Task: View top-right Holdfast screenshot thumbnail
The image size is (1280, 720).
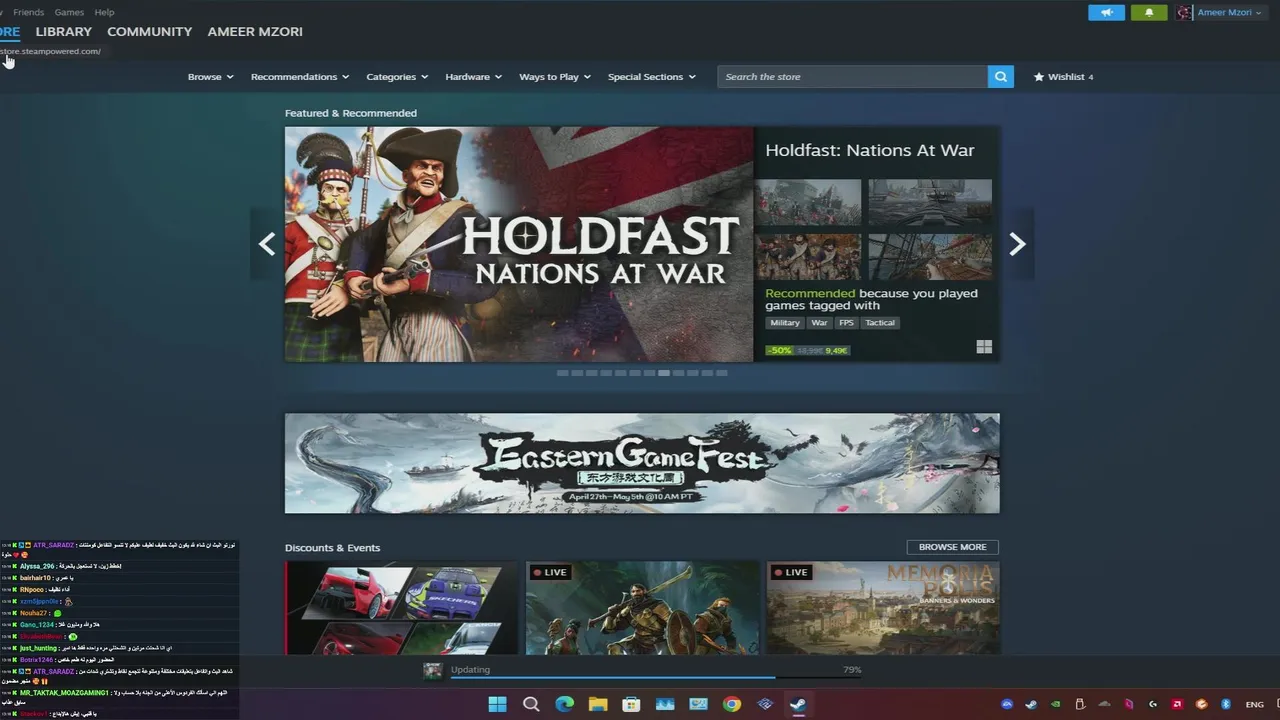Action: tap(930, 203)
